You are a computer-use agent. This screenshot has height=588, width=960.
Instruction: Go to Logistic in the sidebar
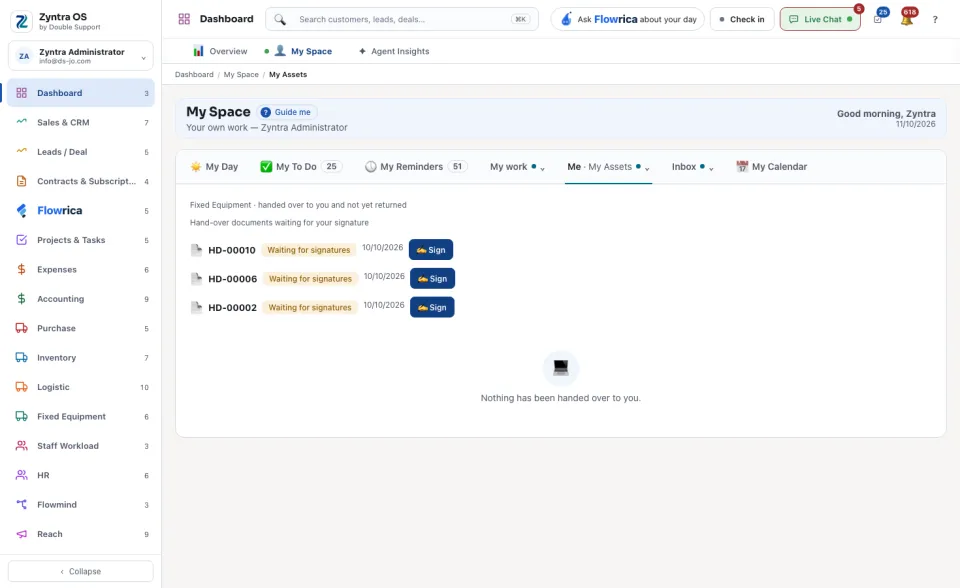coord(81,387)
